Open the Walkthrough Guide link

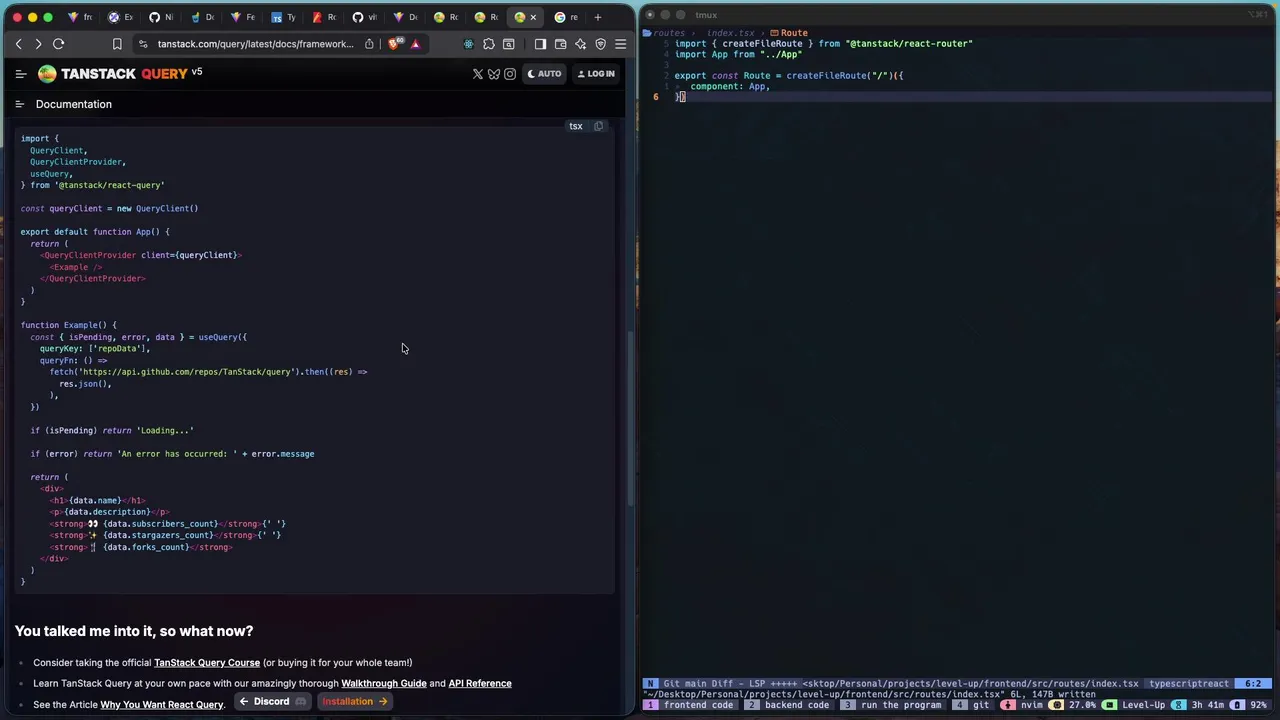[384, 683]
